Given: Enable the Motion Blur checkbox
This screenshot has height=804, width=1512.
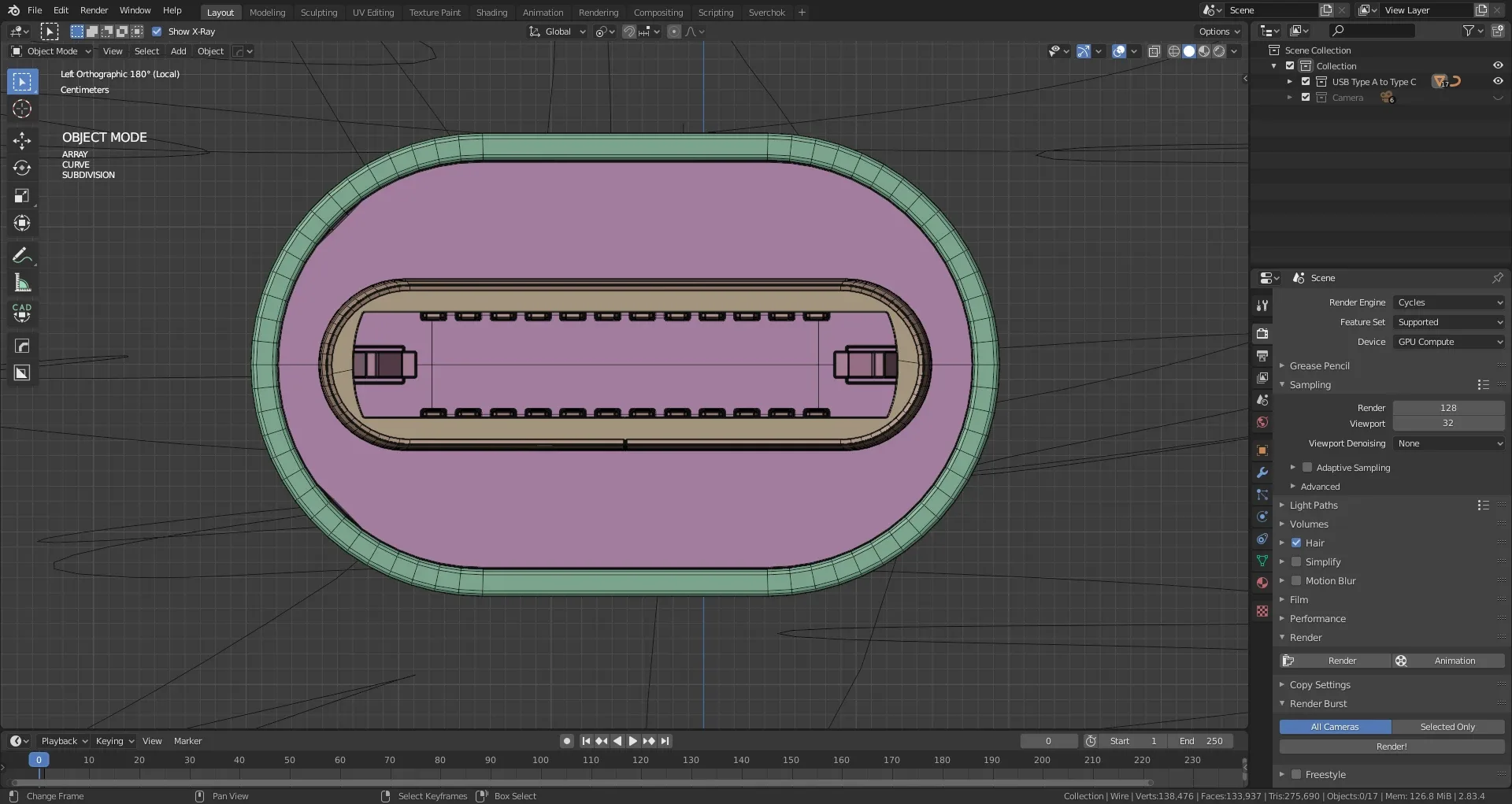Looking at the screenshot, I should click(x=1296, y=580).
